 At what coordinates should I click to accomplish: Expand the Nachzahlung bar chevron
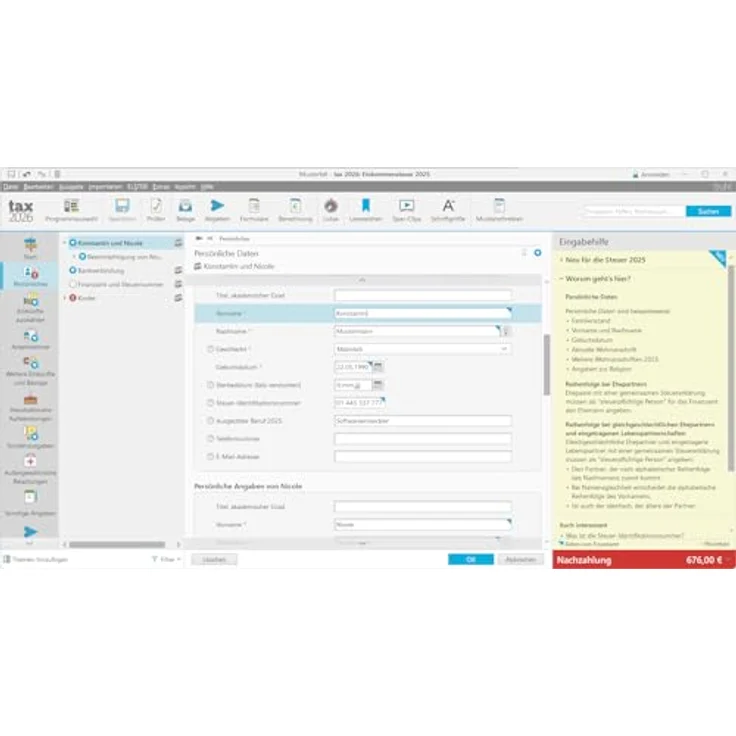[x=729, y=560]
